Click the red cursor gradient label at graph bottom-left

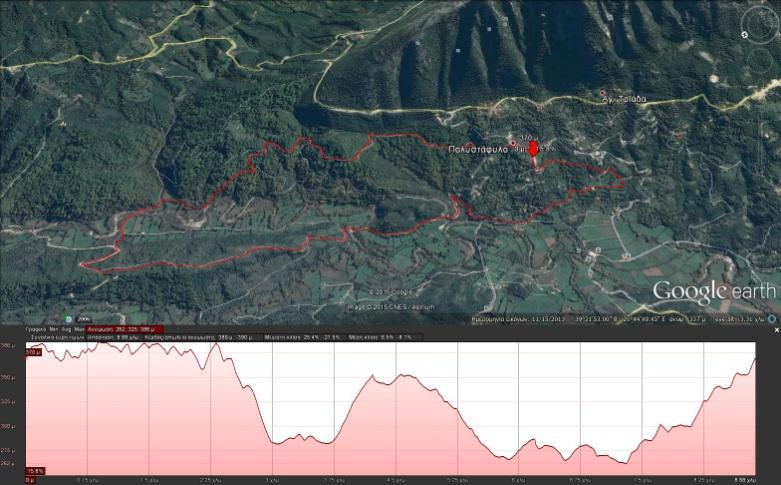(x=35, y=471)
